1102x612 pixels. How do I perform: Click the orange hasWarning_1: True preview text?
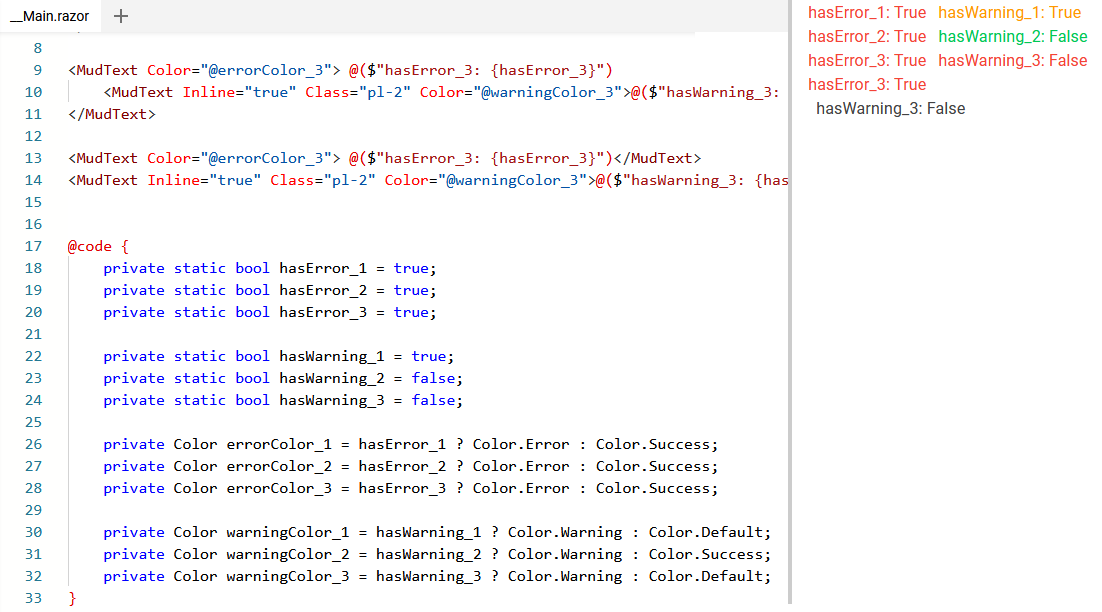[x=1009, y=13]
